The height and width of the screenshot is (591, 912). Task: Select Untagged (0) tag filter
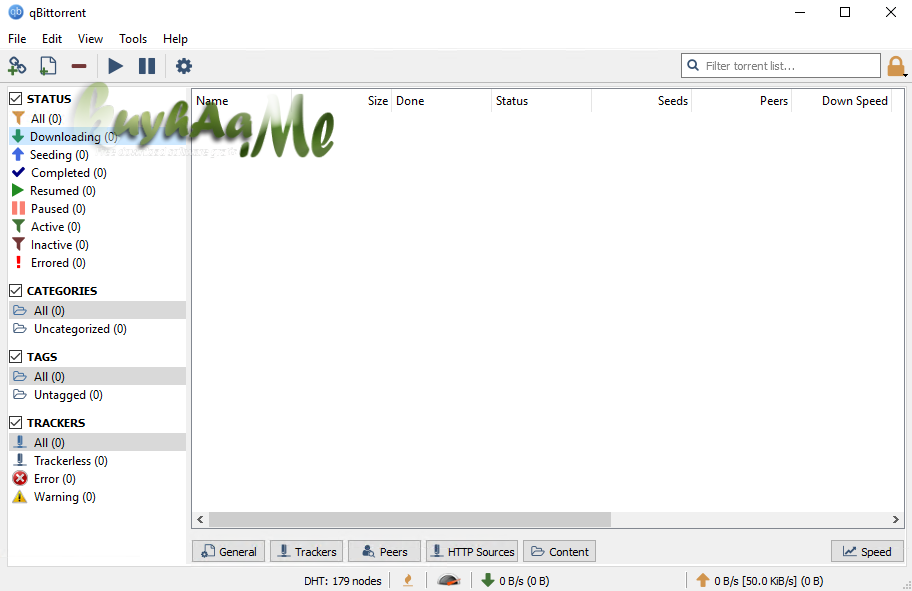coord(98,394)
